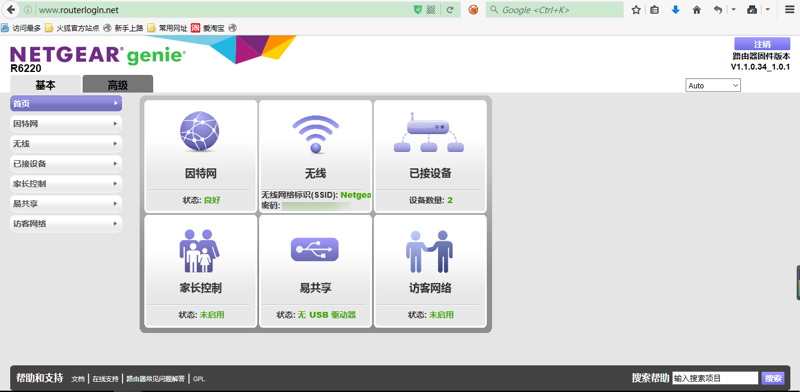The image size is (800, 392).
Task: Open the 火狐官方站点 bookmark folder
Action: (72, 28)
